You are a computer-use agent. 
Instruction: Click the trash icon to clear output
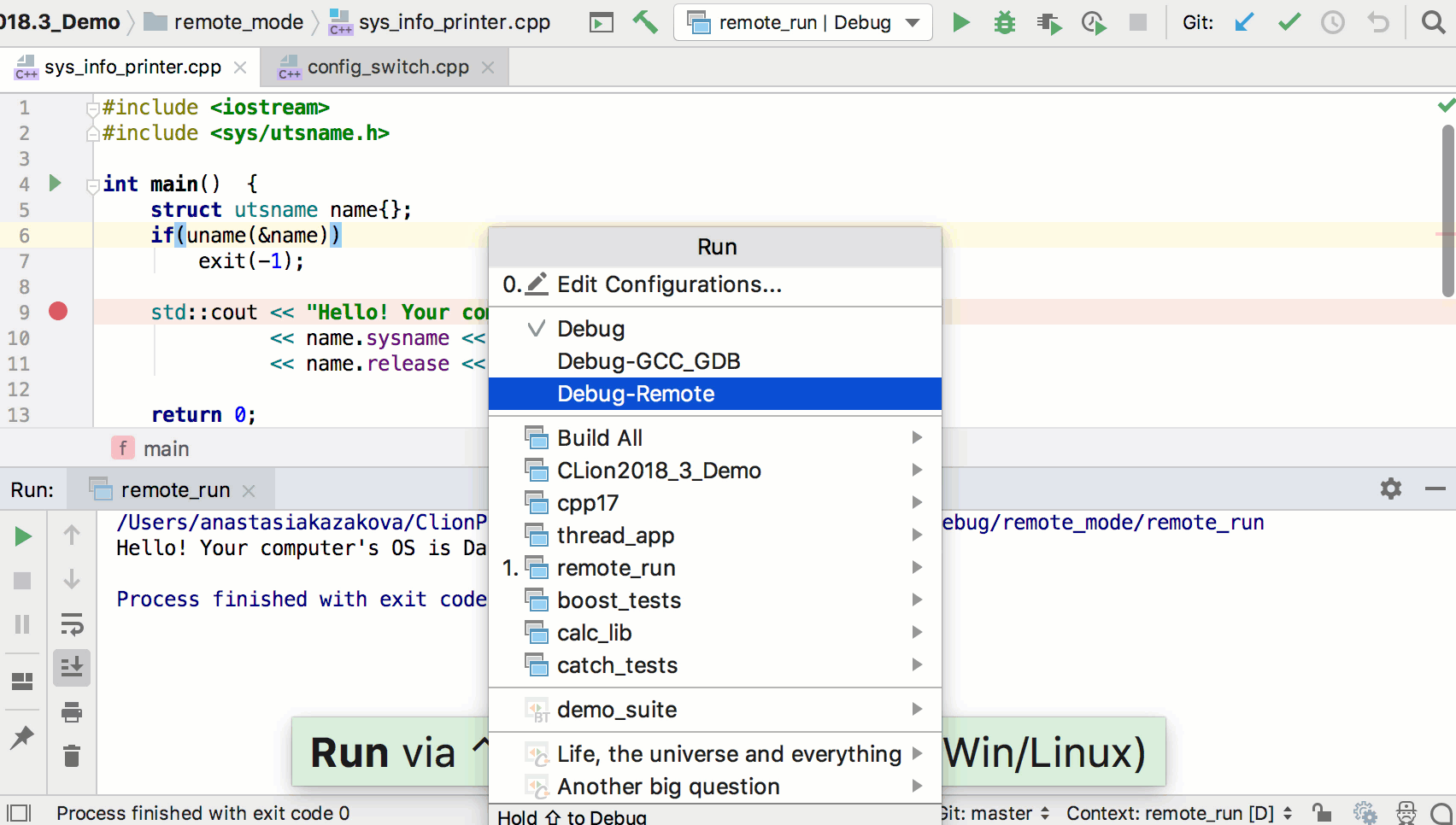point(72,756)
